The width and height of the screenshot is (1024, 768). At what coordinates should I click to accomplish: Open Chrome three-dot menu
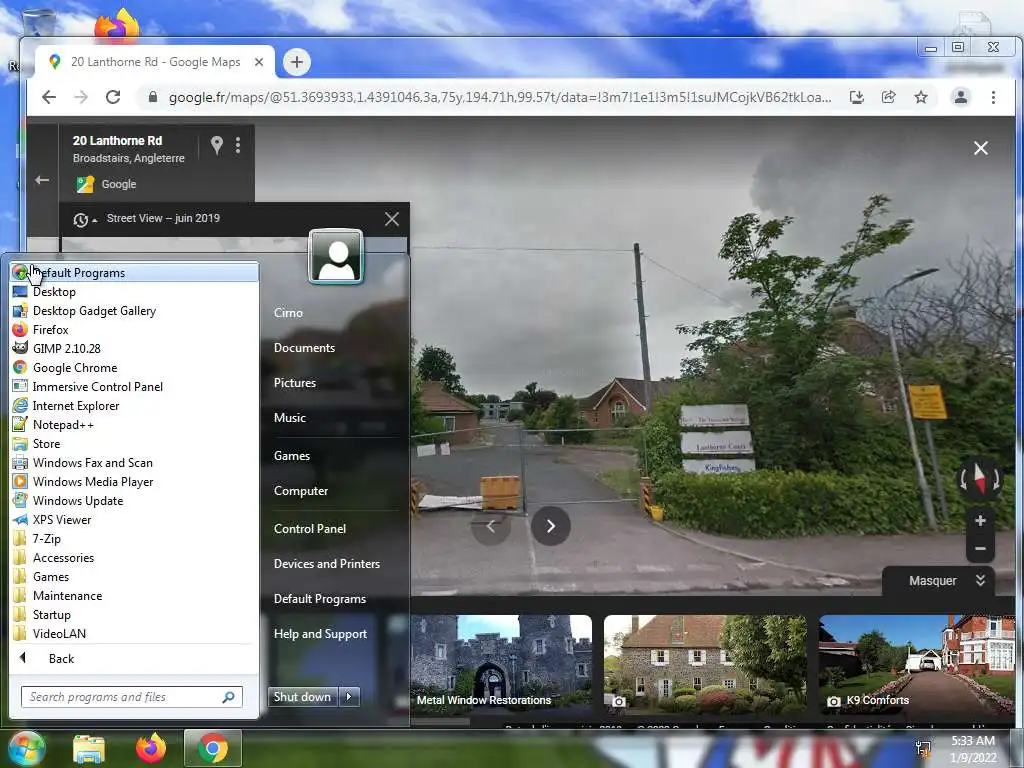pyautogui.click(x=993, y=97)
